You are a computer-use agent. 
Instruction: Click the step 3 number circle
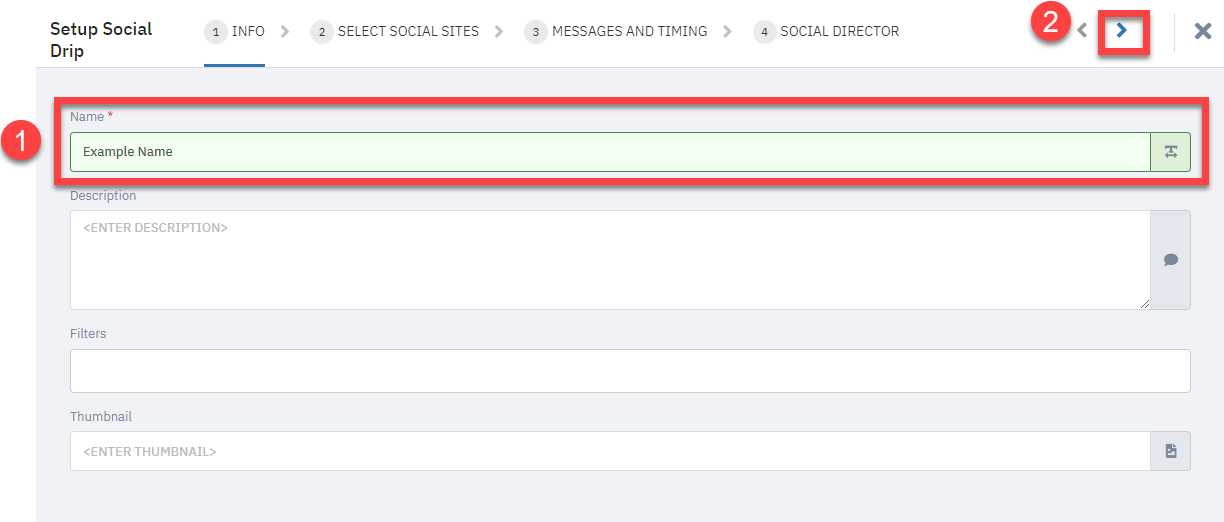[x=535, y=32]
